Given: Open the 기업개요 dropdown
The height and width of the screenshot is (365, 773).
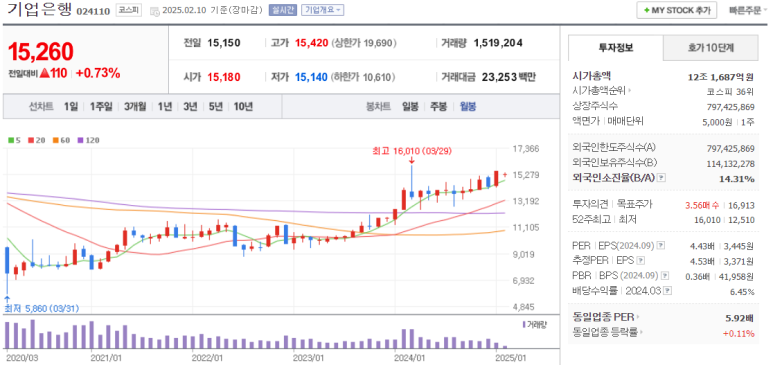Looking at the screenshot, I should point(322,10).
